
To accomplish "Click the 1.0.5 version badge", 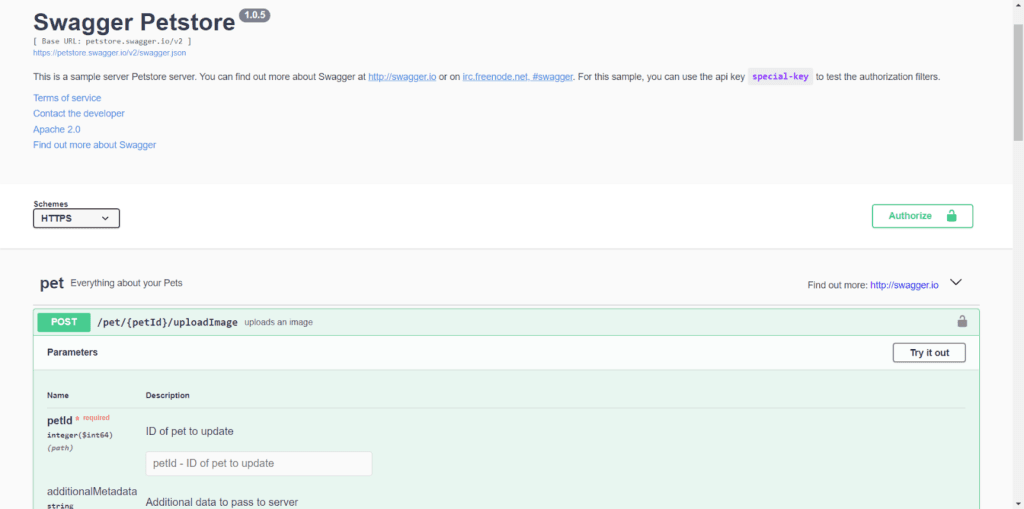I will point(254,16).
